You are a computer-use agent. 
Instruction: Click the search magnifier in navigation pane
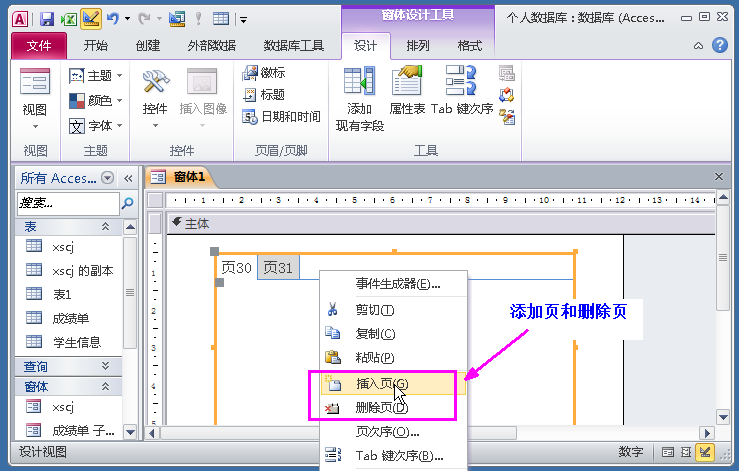pos(127,203)
